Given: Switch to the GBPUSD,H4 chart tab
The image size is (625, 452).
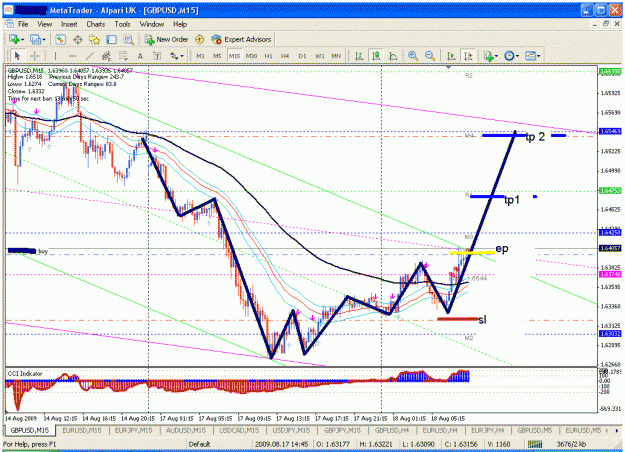Looking at the screenshot, I should [392, 430].
